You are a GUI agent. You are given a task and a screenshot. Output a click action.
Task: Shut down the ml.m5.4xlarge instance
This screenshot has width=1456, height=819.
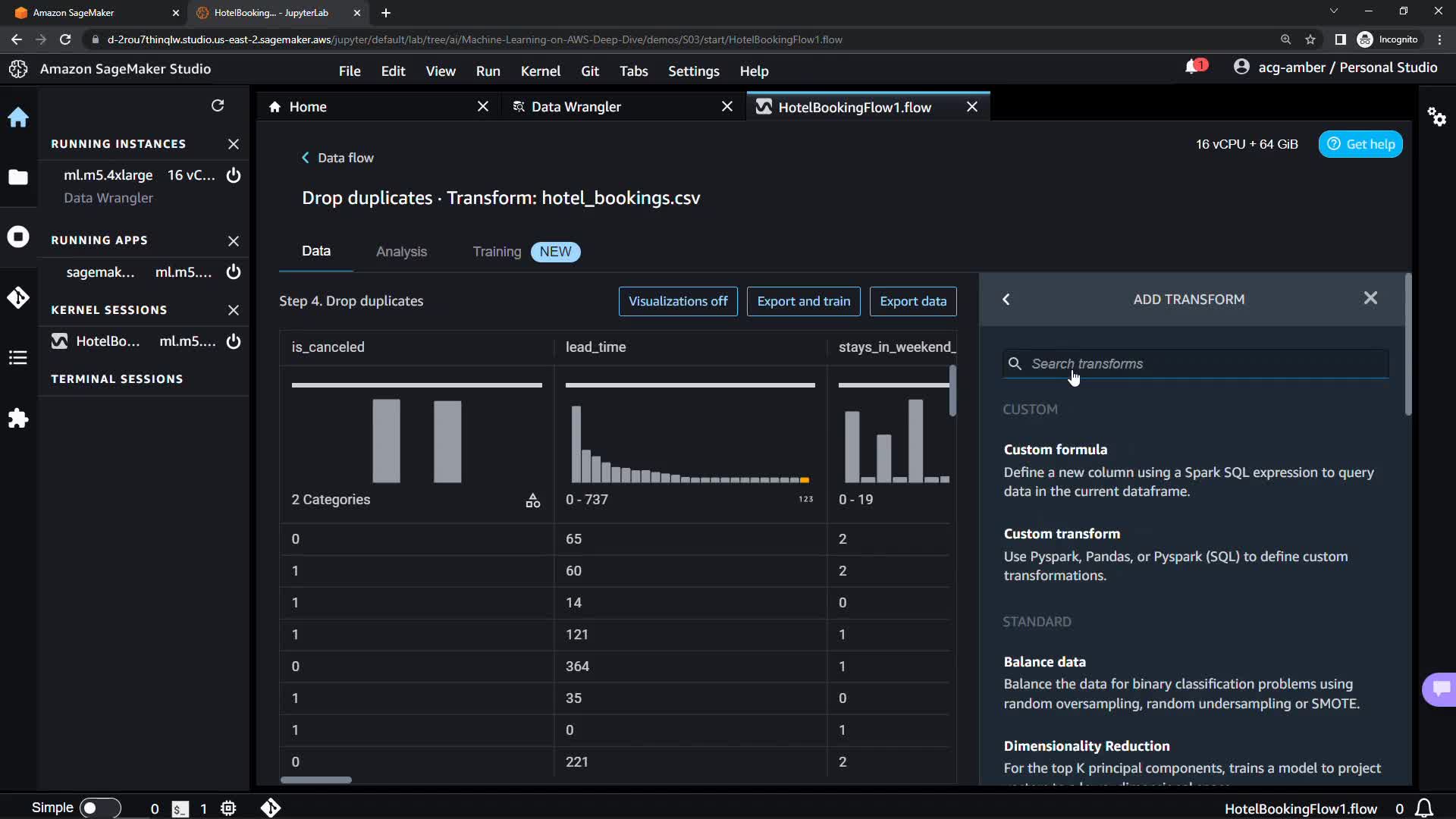coord(234,175)
